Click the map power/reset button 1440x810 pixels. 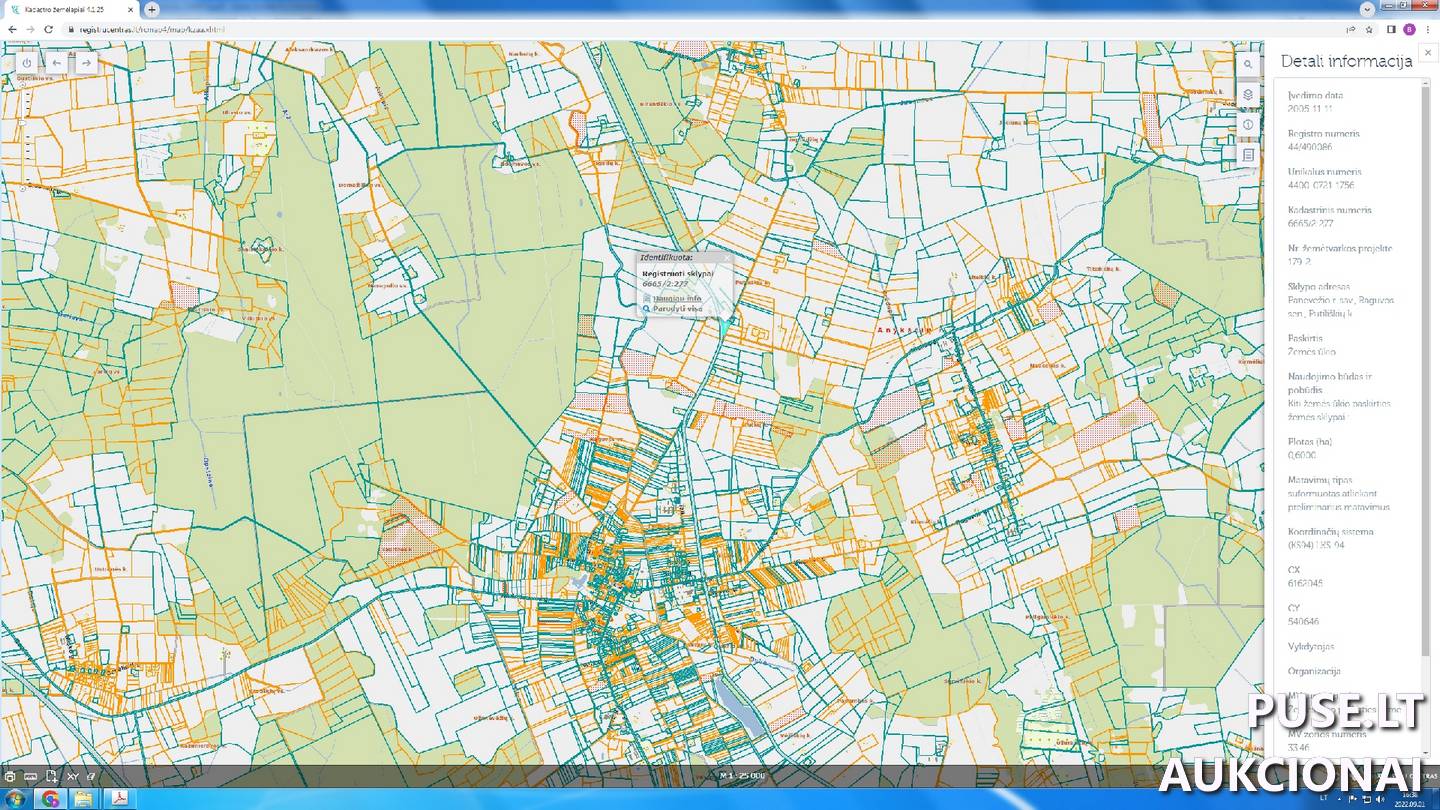tap(27, 63)
